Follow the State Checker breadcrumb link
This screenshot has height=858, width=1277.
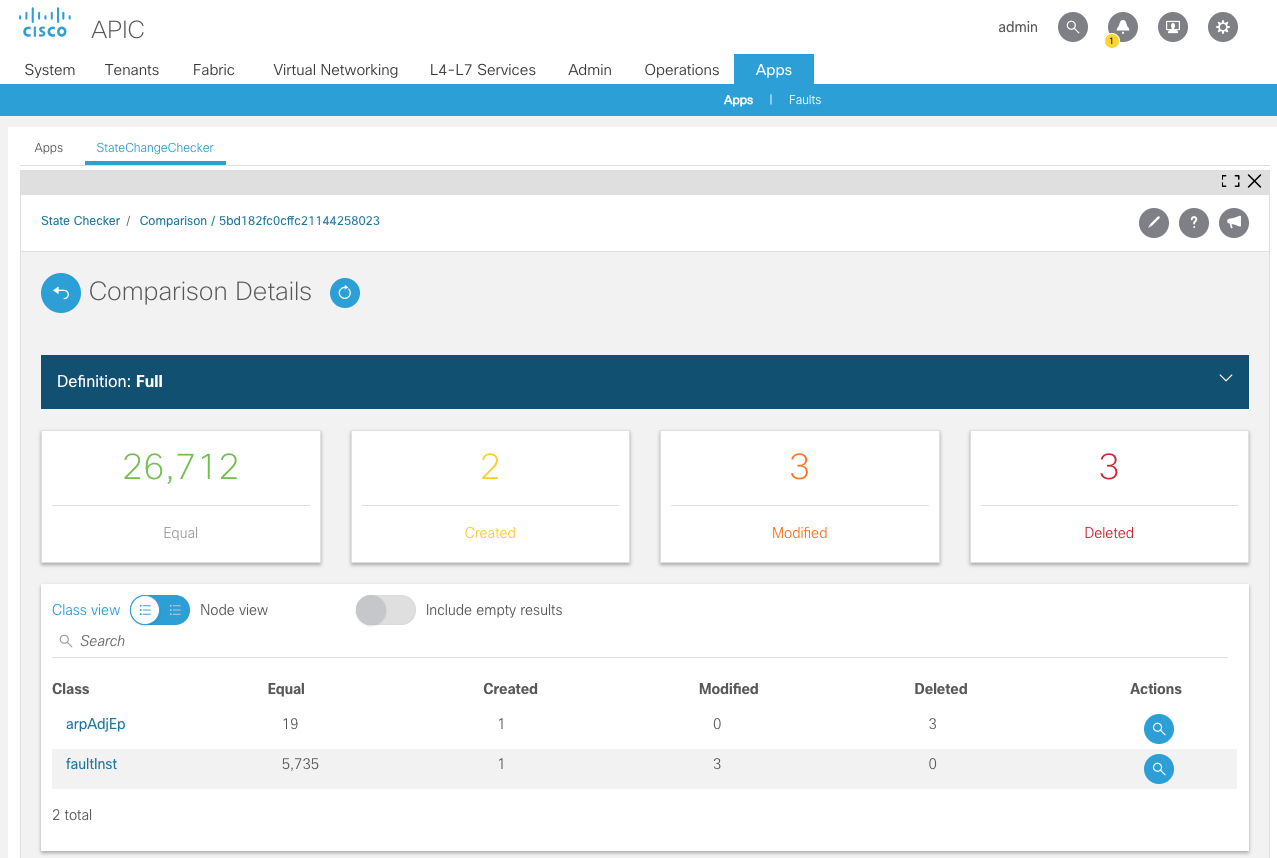[x=80, y=220]
